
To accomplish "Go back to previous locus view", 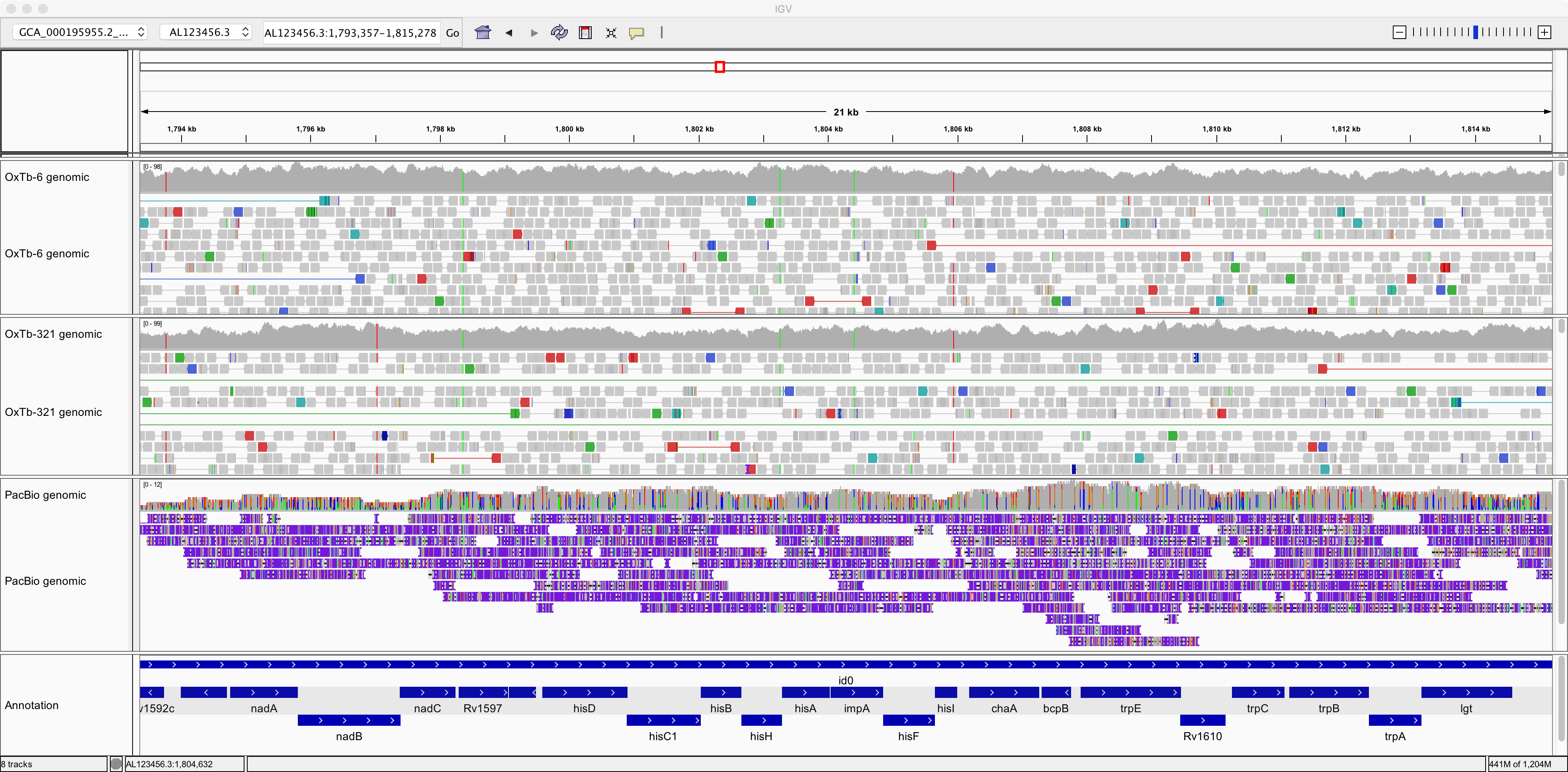I will [x=509, y=33].
